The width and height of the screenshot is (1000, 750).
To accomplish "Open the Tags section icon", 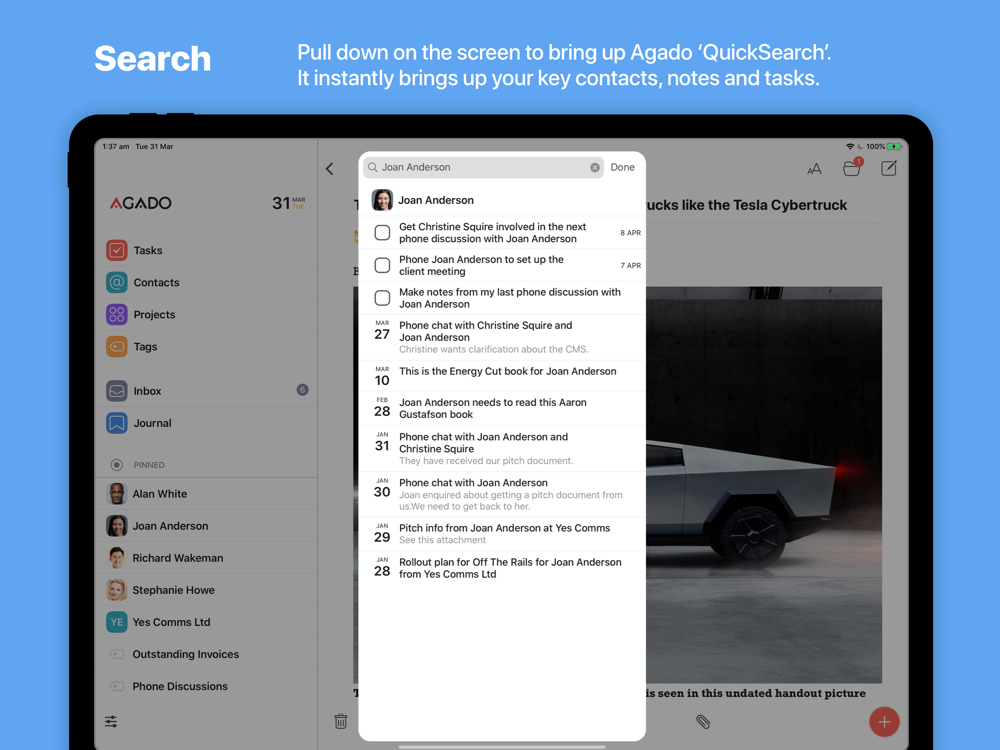I will click(x=117, y=346).
